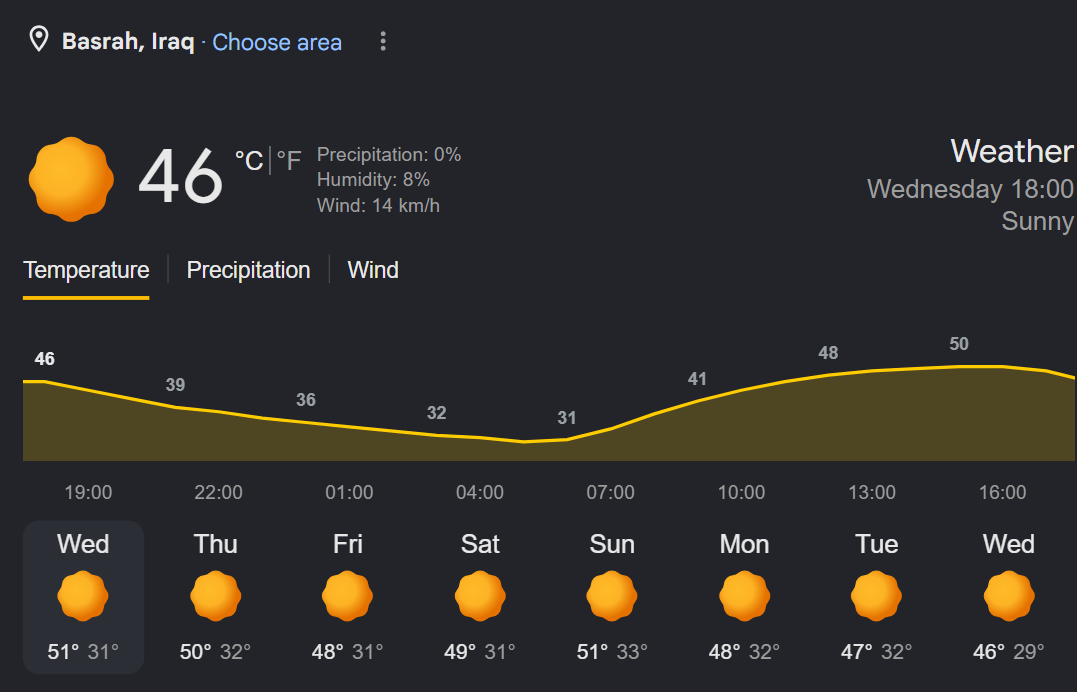
Task: Select Friday's sun forecast icon
Action: pyautogui.click(x=348, y=596)
